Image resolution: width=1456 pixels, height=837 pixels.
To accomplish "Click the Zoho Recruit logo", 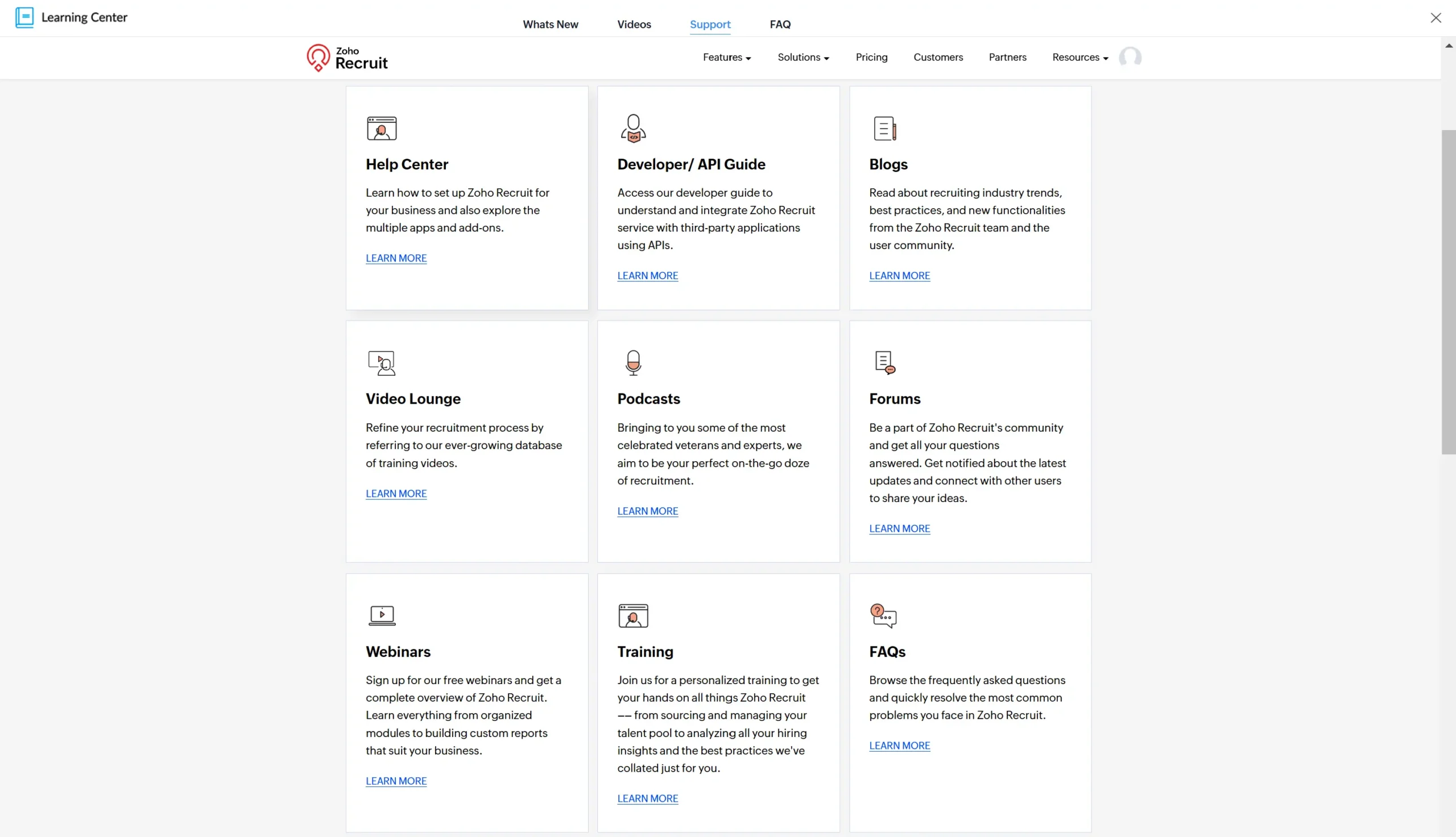I will pos(347,58).
